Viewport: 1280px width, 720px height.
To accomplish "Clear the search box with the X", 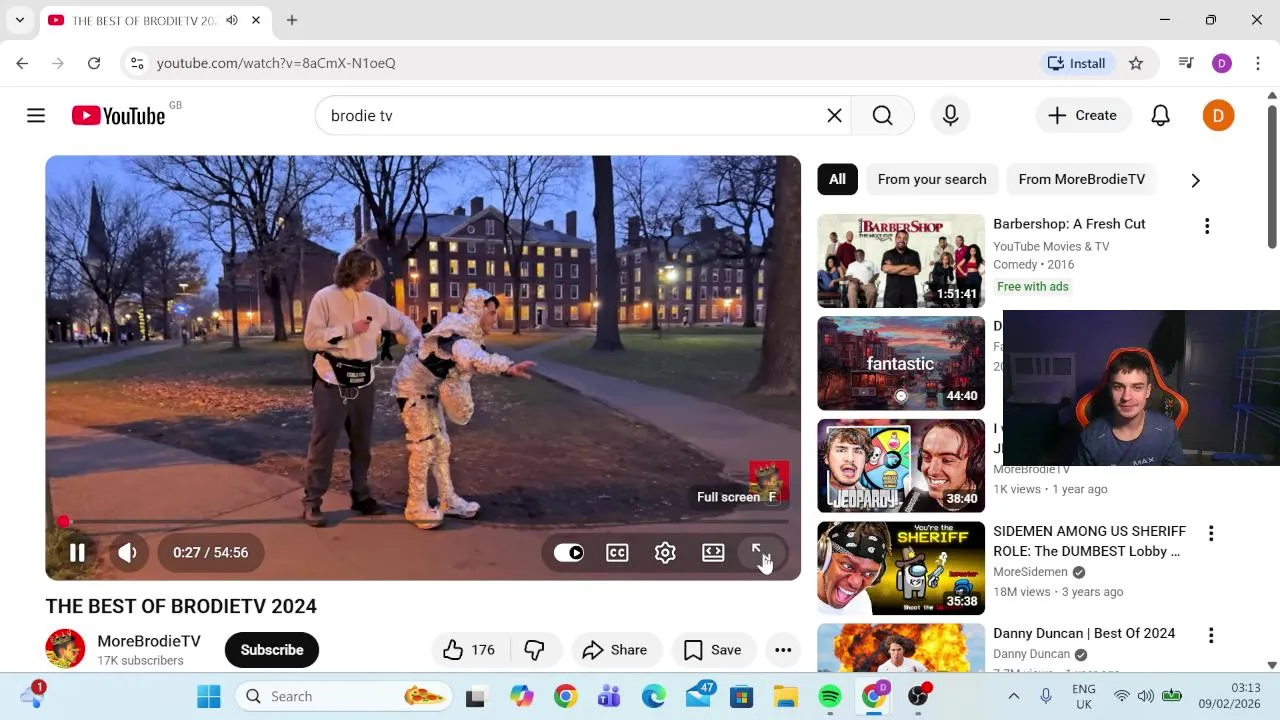I will click(834, 116).
